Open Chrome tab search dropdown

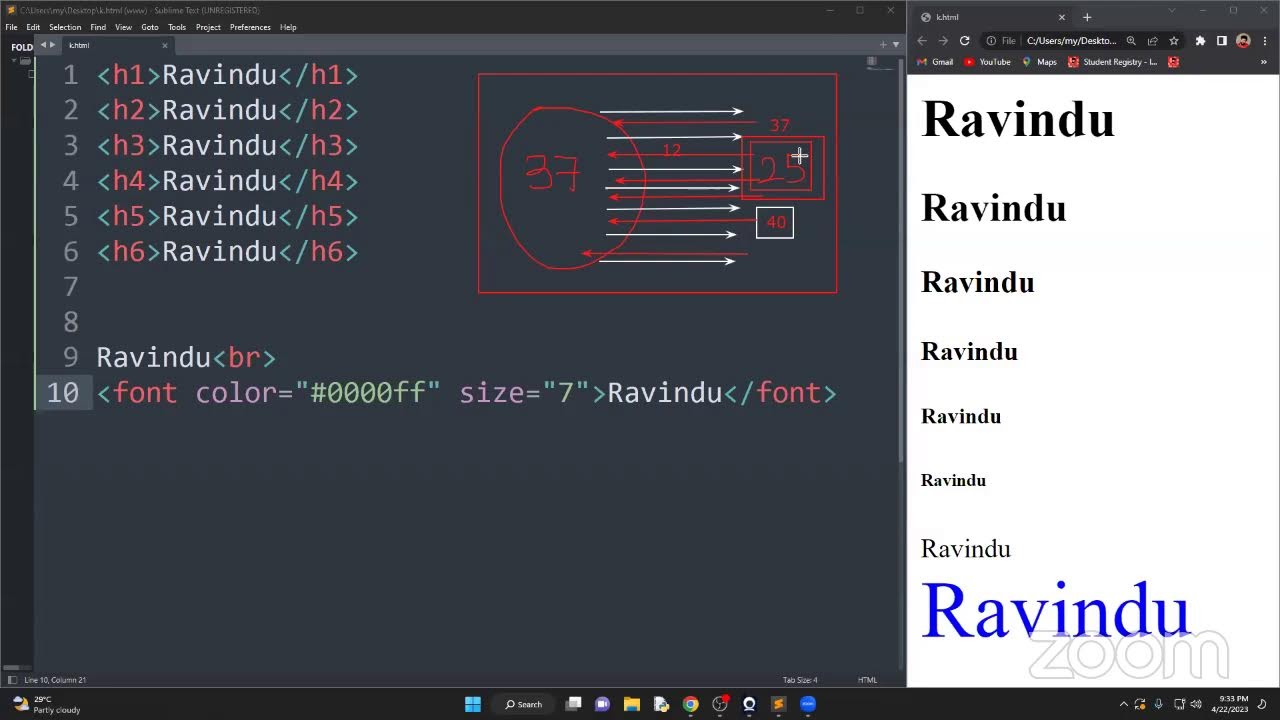[x=1172, y=10]
